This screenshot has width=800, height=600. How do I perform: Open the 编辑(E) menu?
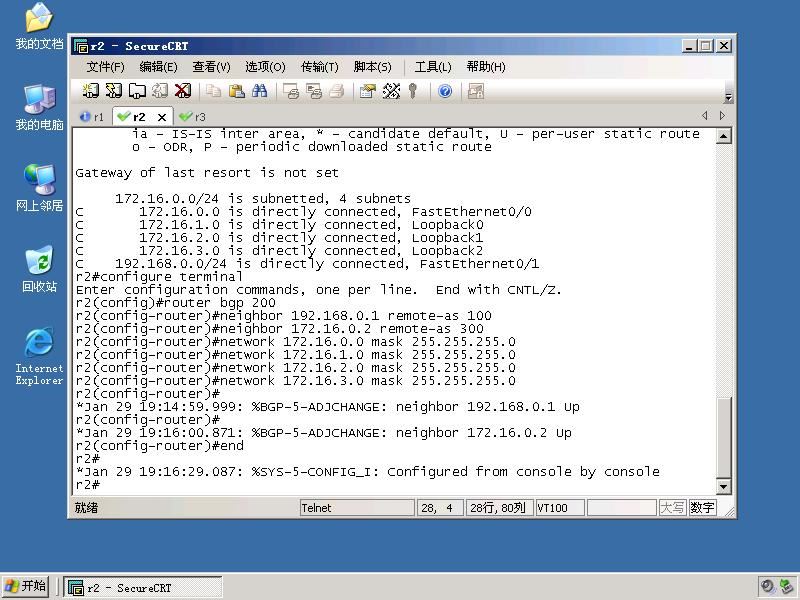158,67
